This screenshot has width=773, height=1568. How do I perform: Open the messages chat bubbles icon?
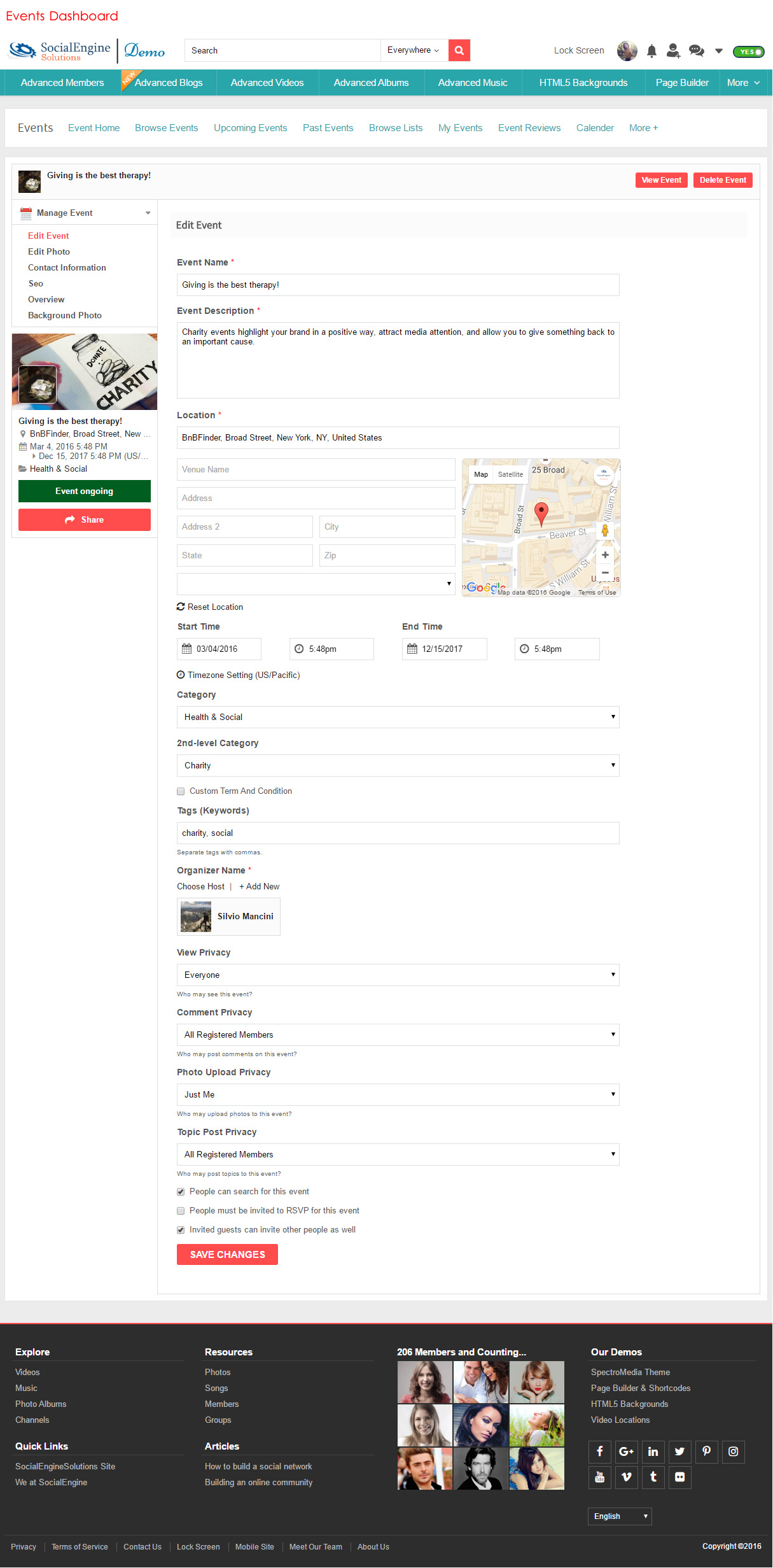tap(697, 51)
